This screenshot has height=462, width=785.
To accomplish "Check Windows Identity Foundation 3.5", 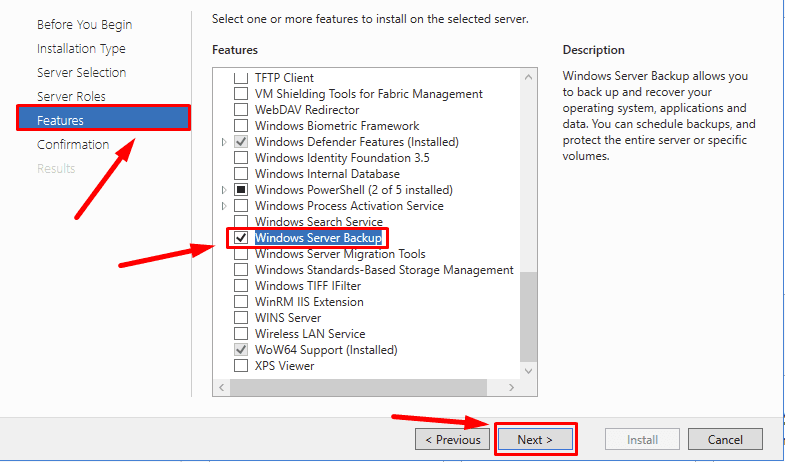I will pyautogui.click(x=241, y=158).
